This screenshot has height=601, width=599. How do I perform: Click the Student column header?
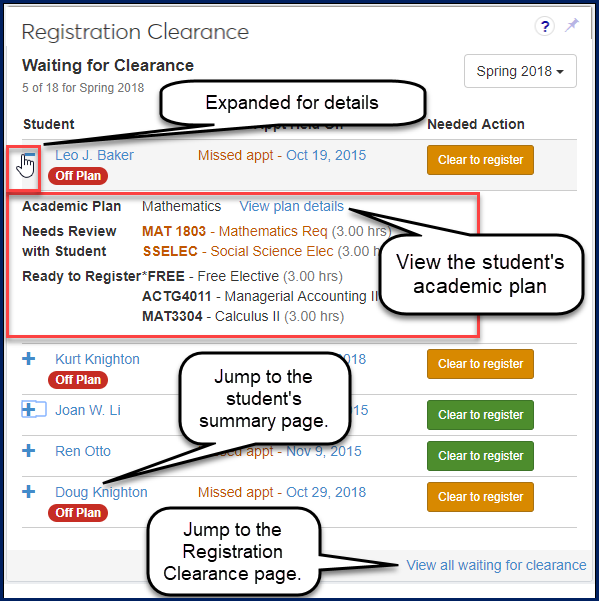point(49,124)
